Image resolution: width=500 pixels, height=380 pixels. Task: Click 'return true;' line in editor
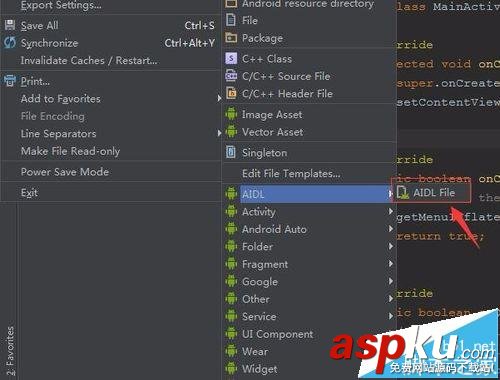pos(440,236)
